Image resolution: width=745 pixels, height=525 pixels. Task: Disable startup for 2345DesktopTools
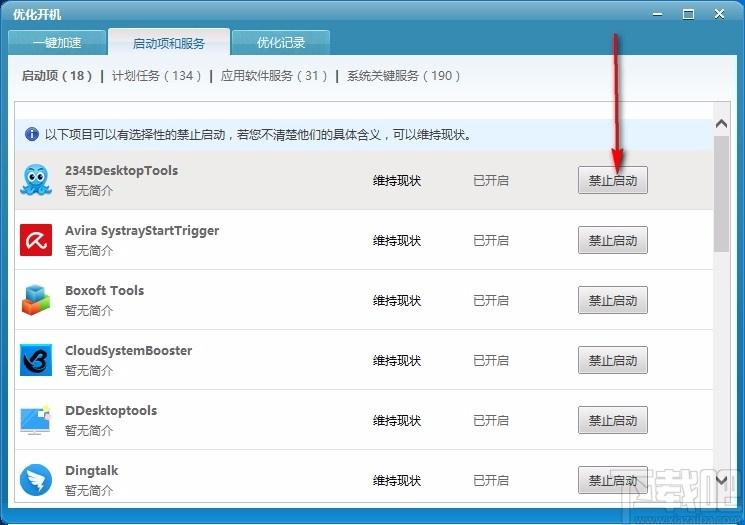612,180
